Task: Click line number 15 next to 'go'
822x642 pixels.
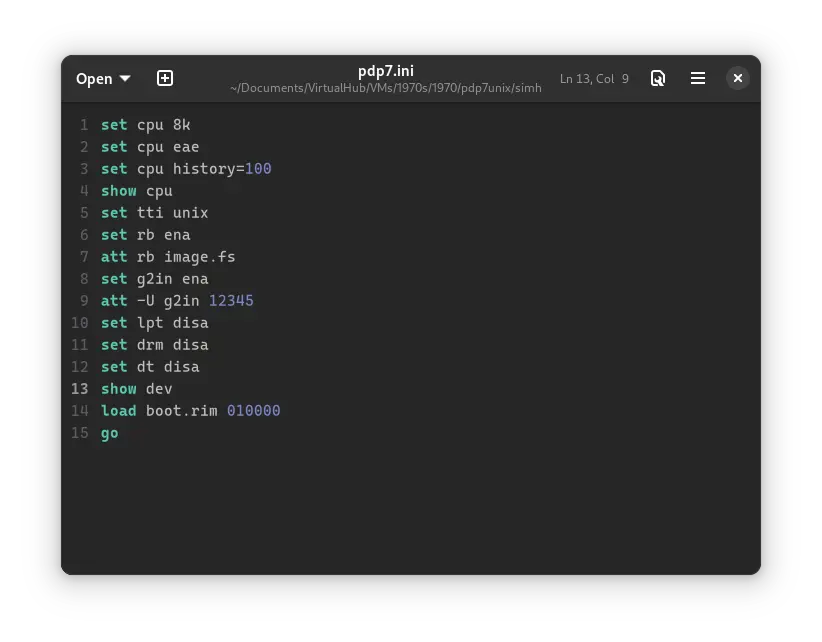Action: click(x=79, y=433)
